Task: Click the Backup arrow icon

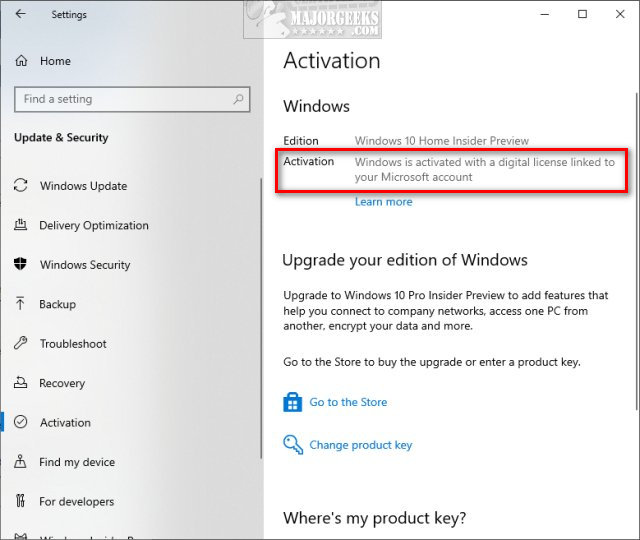Action: 21,304
